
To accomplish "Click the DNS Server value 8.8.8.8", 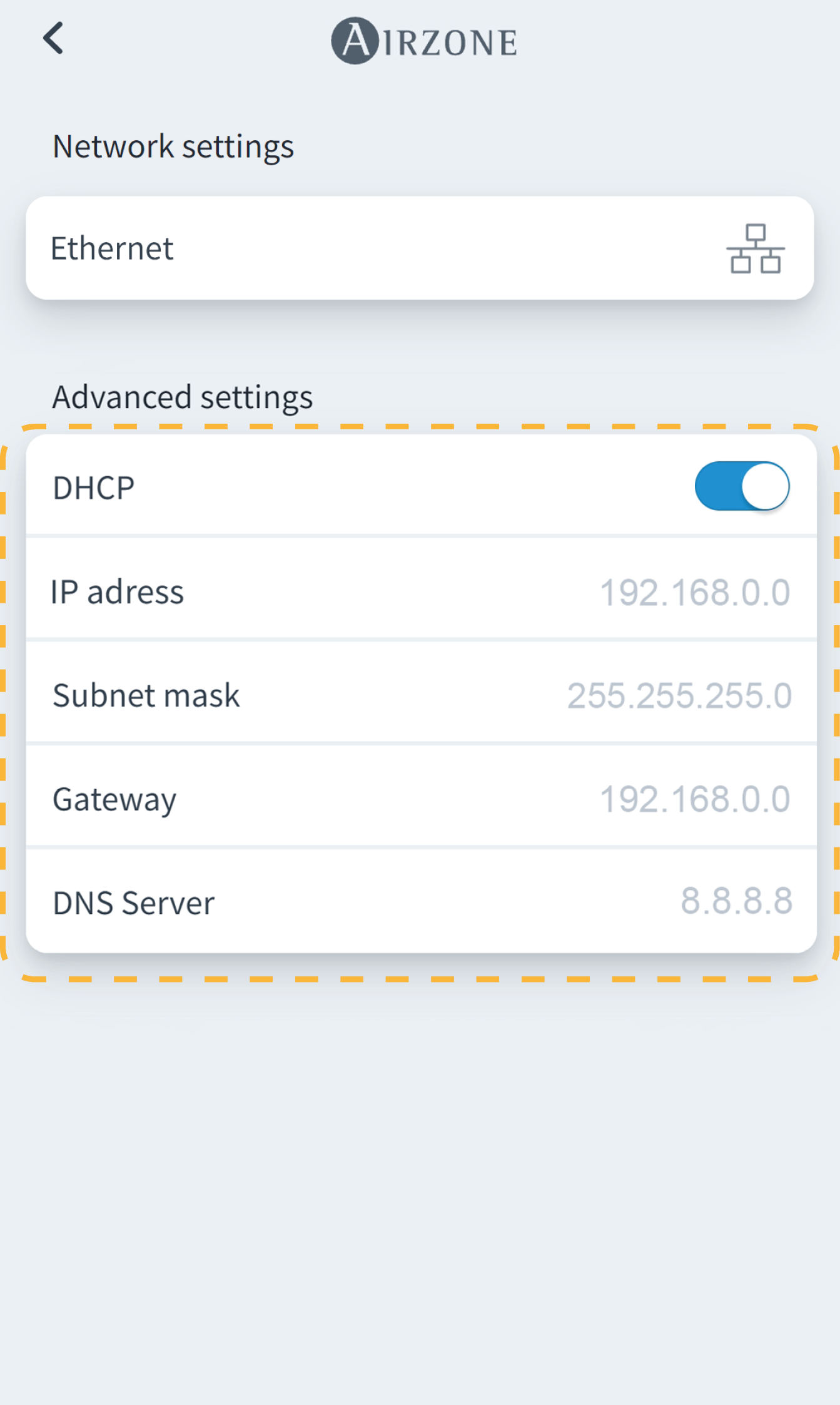I will click(x=736, y=901).
